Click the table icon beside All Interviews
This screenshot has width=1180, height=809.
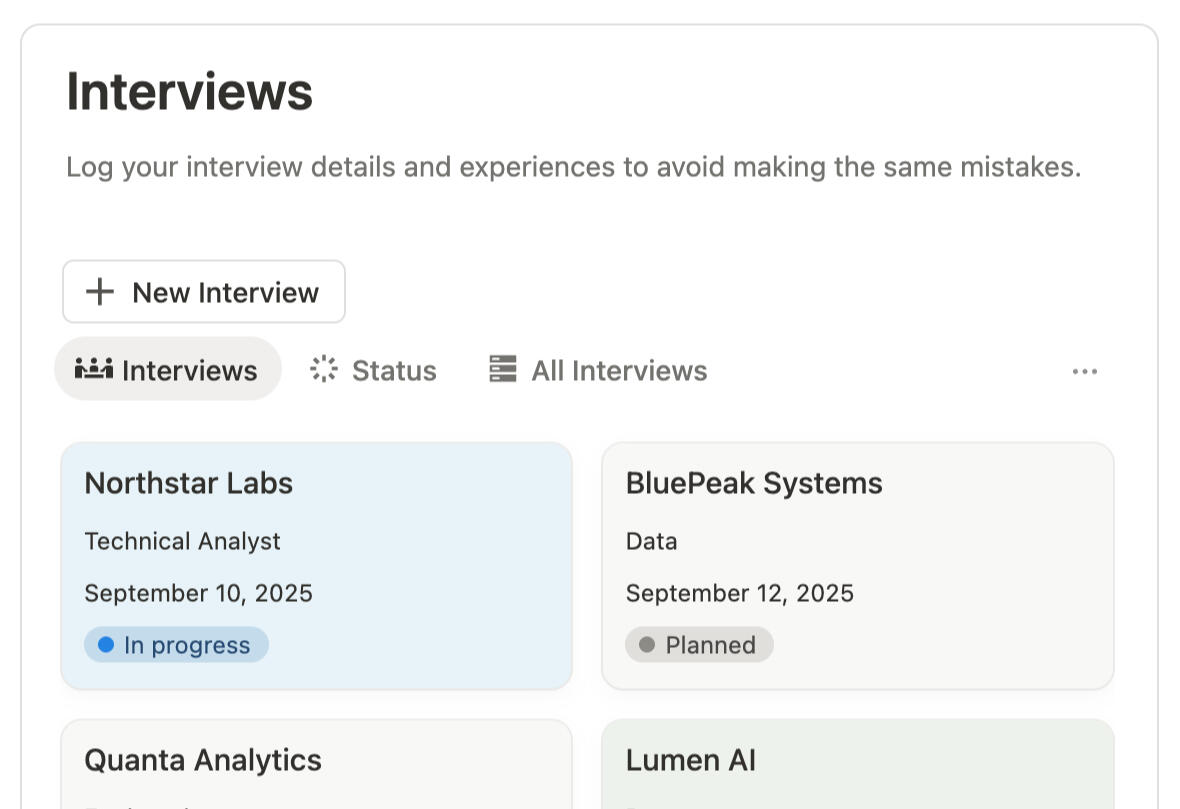tap(503, 369)
